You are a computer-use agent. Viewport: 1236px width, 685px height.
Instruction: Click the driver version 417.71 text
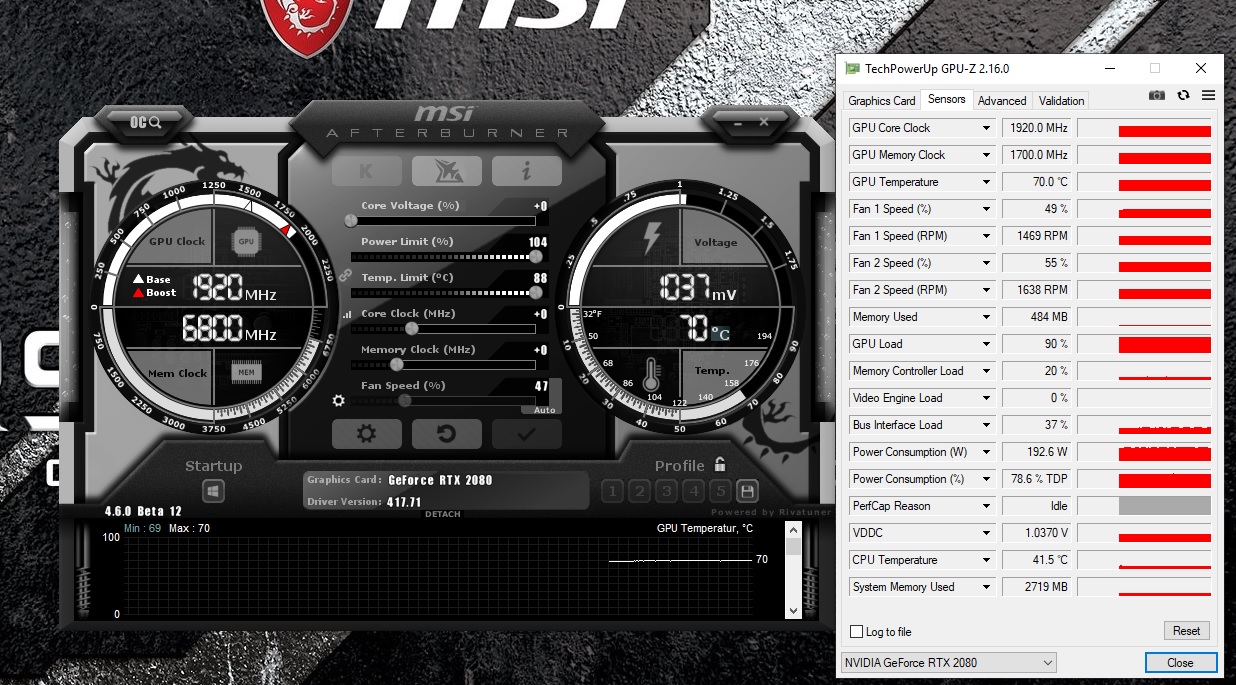(404, 502)
